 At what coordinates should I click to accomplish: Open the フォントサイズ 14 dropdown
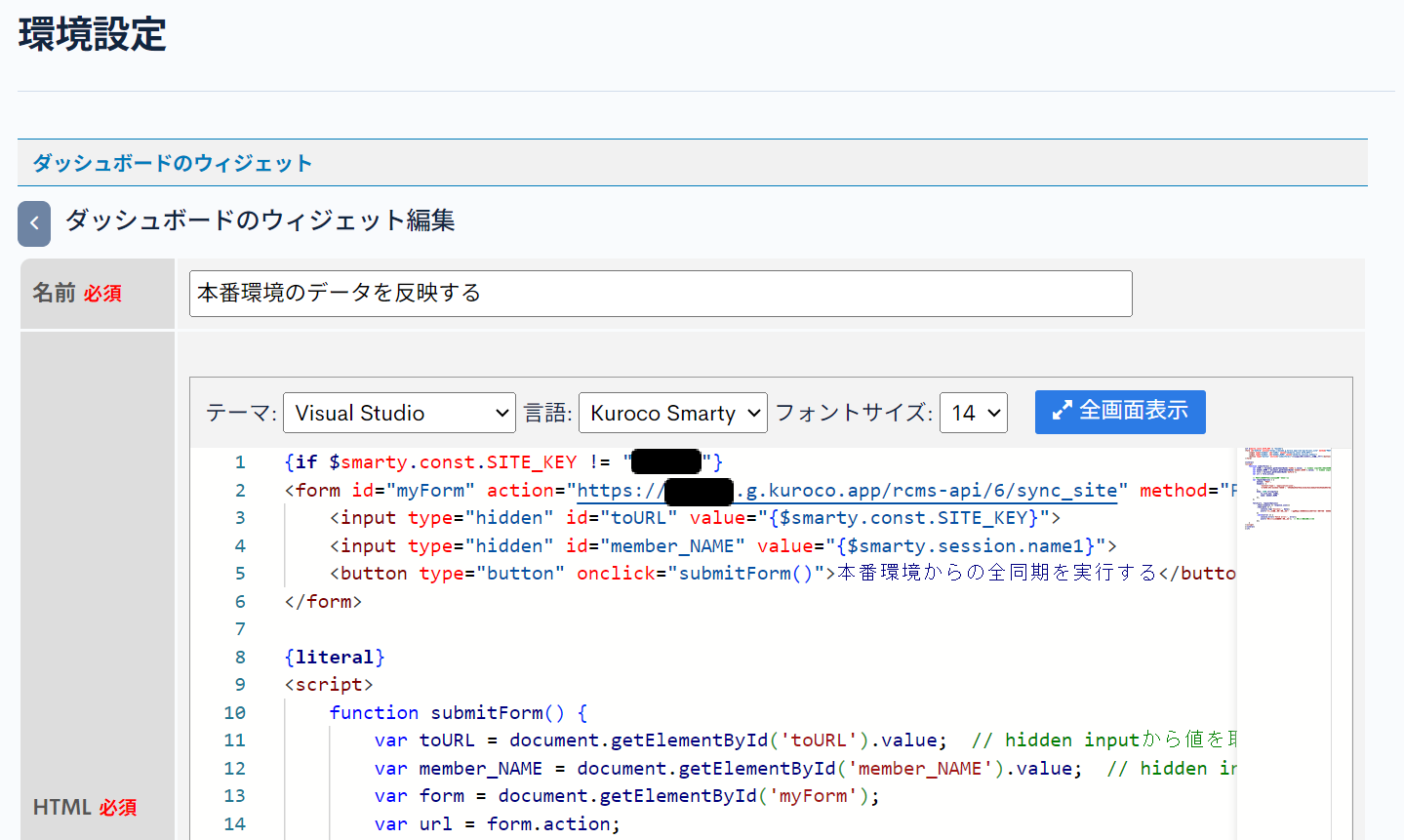point(974,413)
